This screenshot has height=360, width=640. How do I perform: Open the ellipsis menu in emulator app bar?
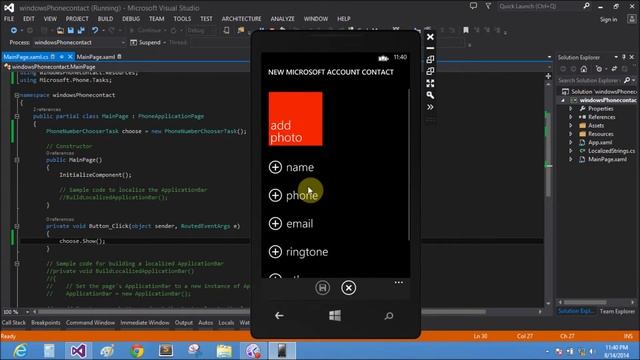pyautogui.click(x=399, y=282)
